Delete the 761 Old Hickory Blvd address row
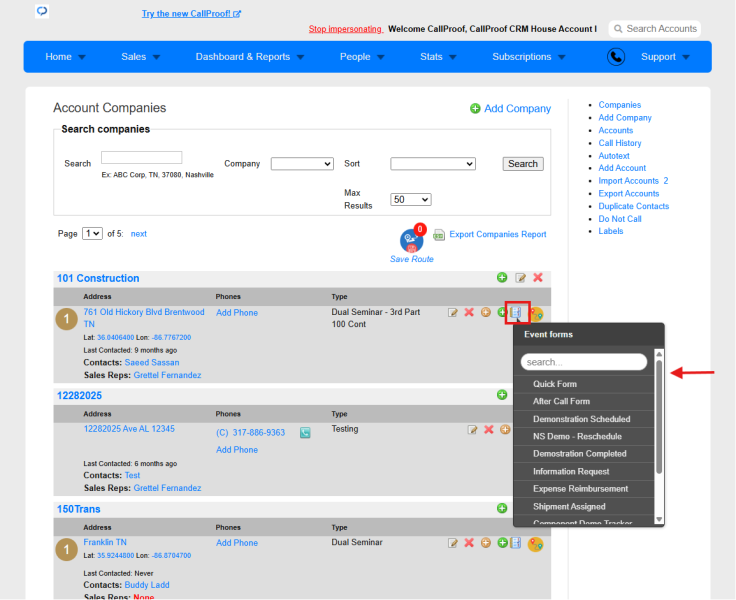736x600 pixels. coord(469,312)
